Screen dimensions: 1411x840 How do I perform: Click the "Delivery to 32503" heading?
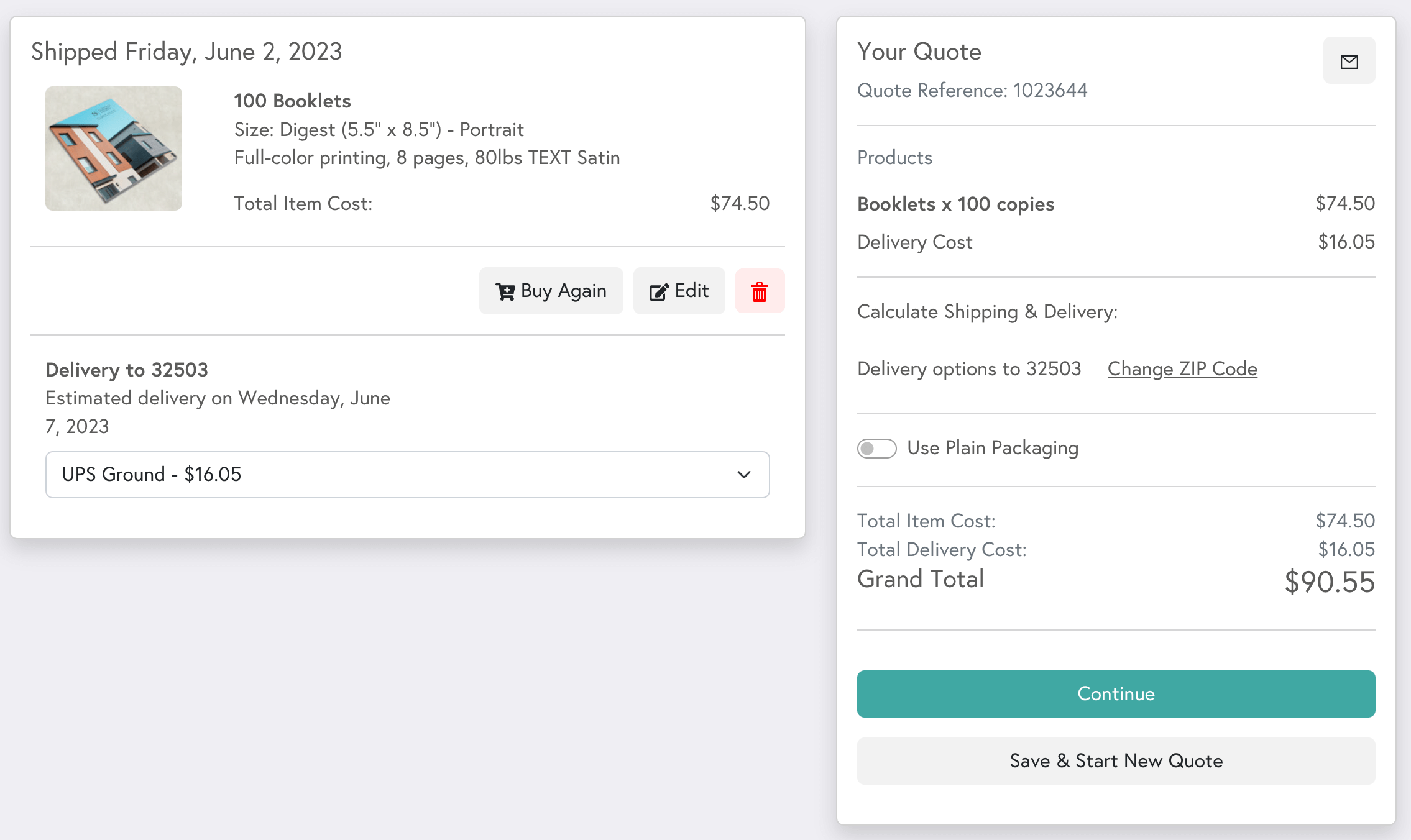tap(127, 370)
